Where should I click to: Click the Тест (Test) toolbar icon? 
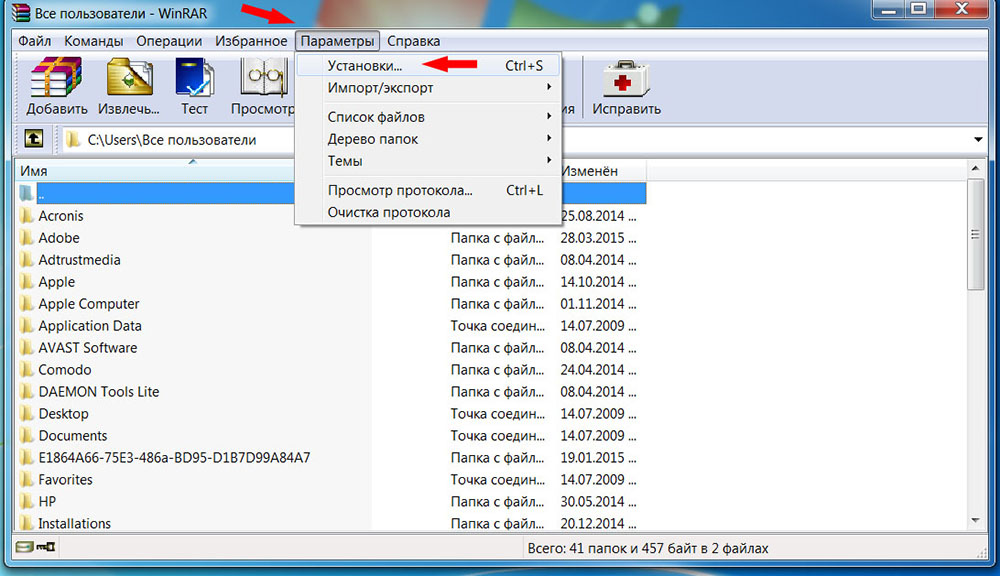pos(195,78)
